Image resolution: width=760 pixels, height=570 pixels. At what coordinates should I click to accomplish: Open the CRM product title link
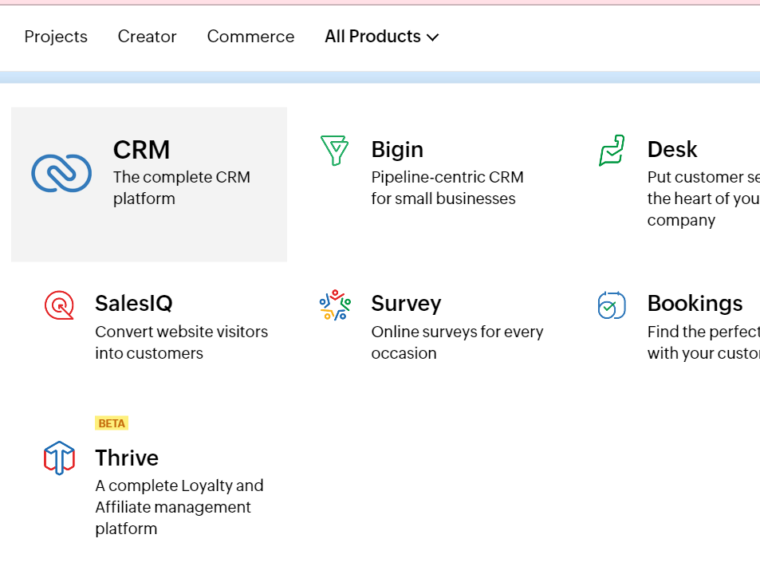pyautogui.click(x=142, y=150)
